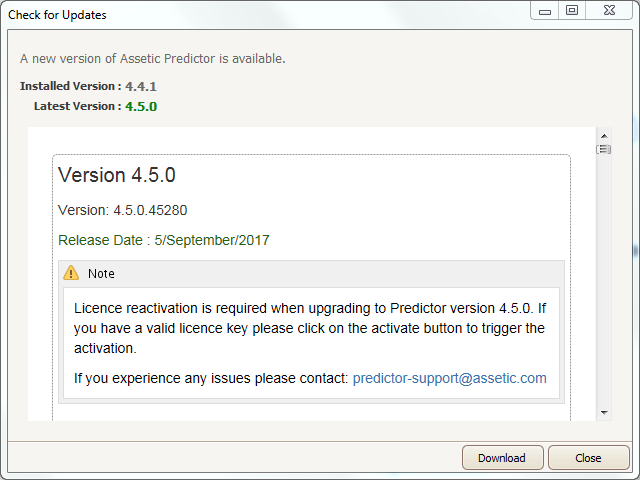
Task: Click the green latest version number 4.5.0
Action: 141,107
